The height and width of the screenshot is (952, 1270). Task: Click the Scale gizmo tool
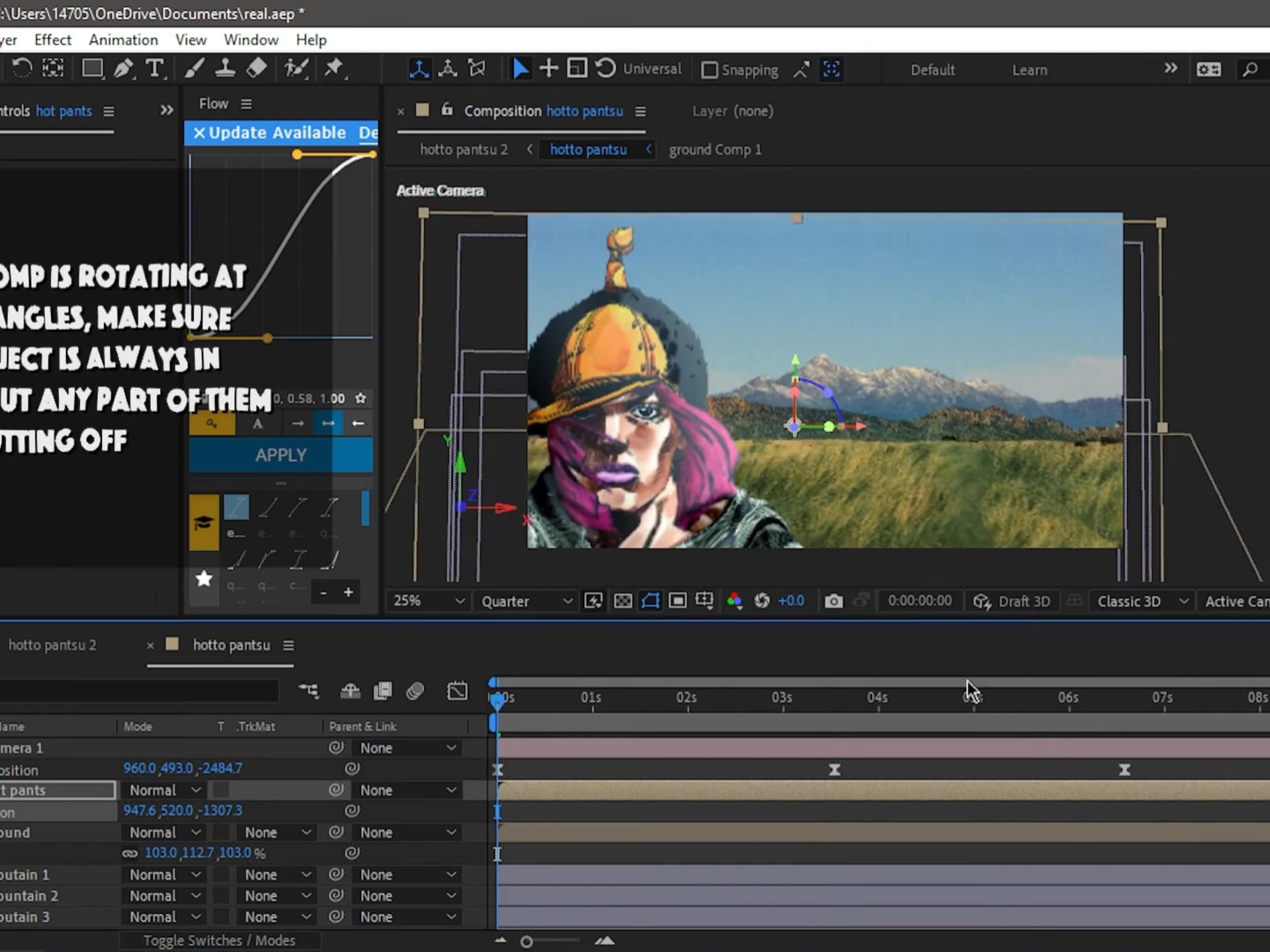pyautogui.click(x=577, y=68)
